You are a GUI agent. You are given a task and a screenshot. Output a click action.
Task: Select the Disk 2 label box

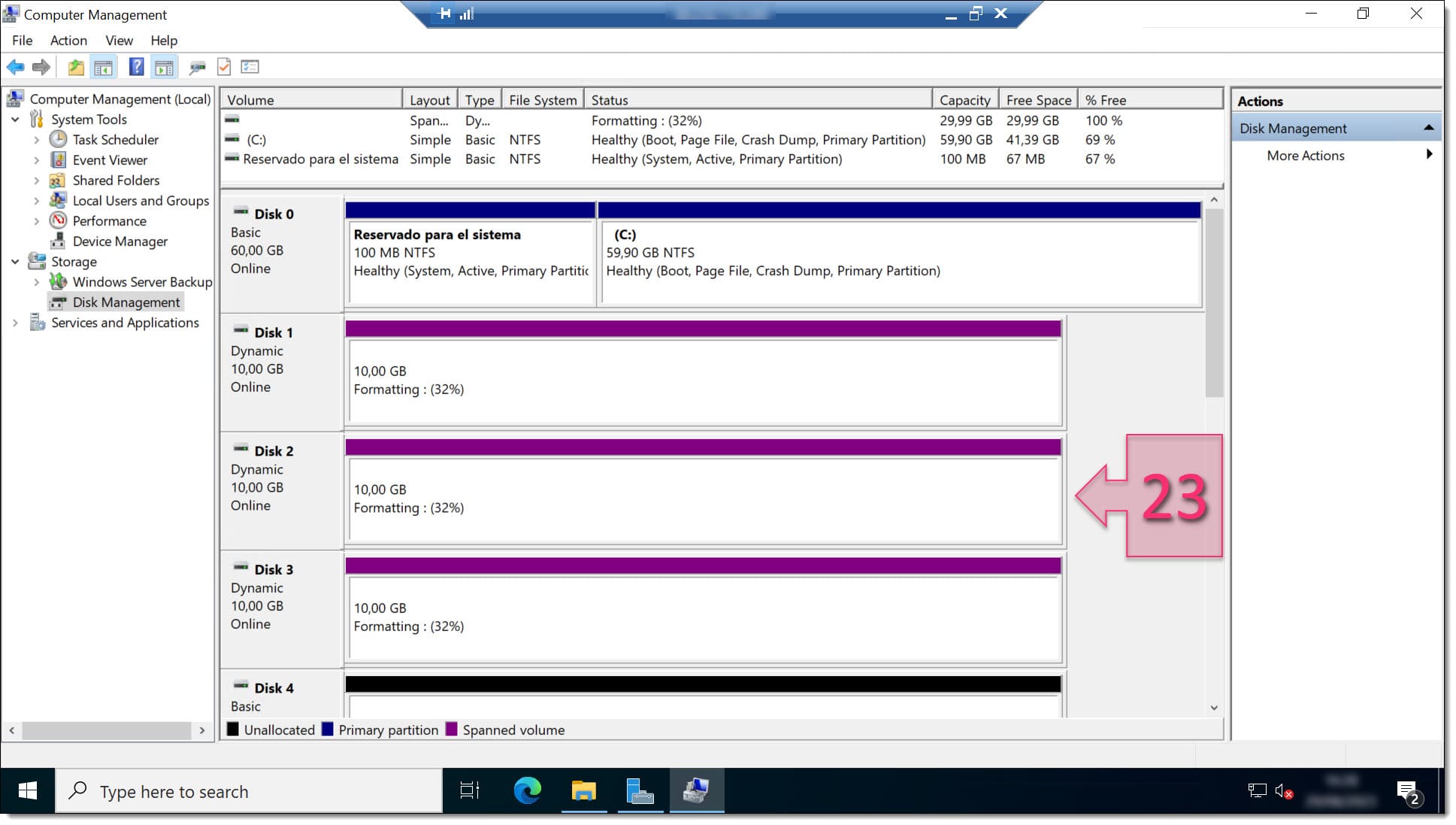coord(282,491)
